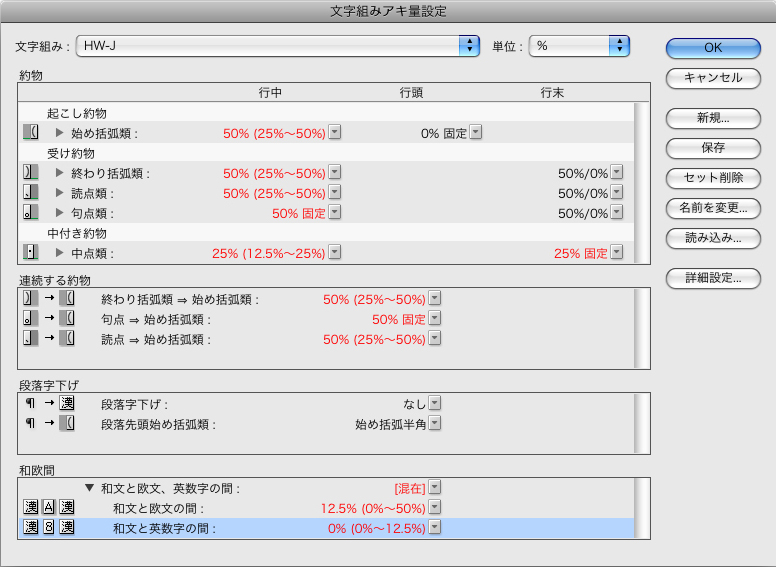Click the OK button

(x=713, y=48)
